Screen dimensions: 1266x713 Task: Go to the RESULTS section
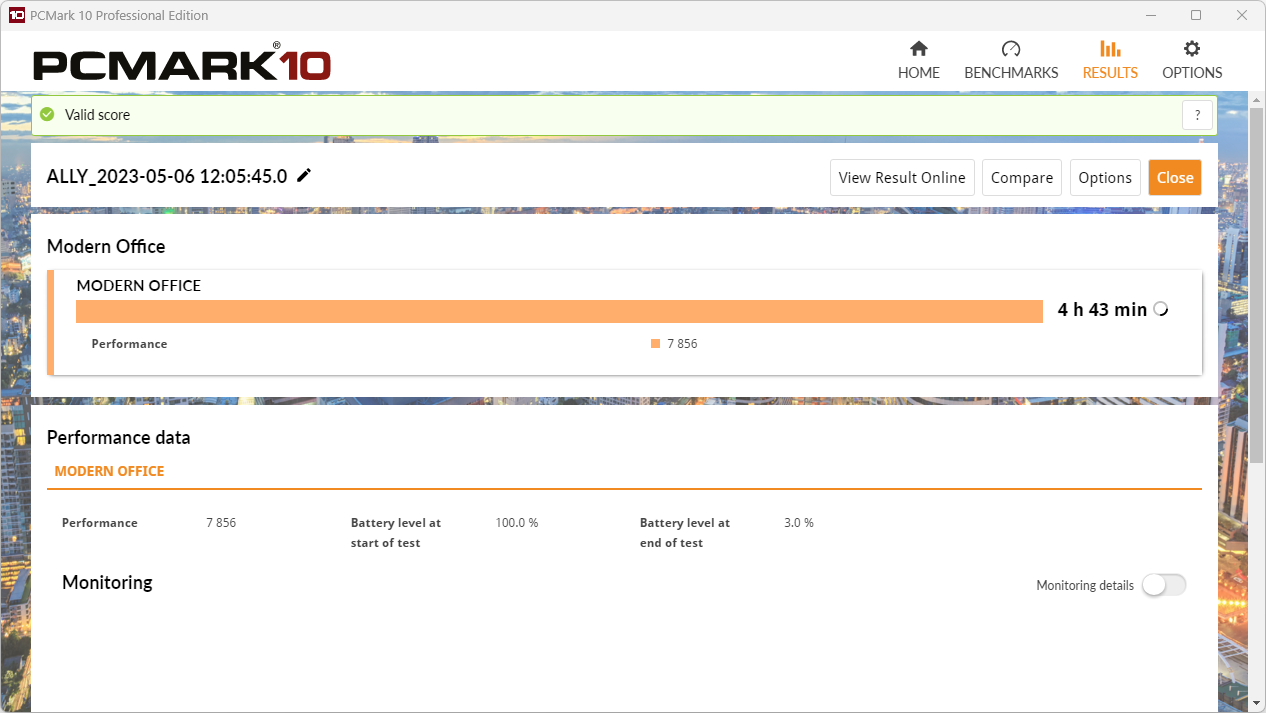(1110, 61)
